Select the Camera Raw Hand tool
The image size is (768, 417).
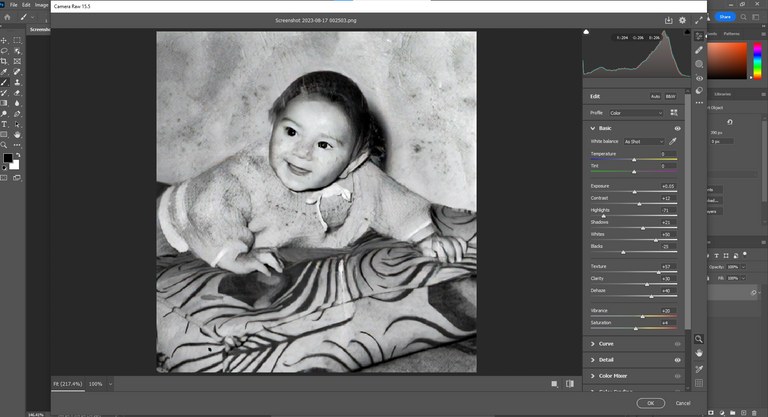(699, 353)
